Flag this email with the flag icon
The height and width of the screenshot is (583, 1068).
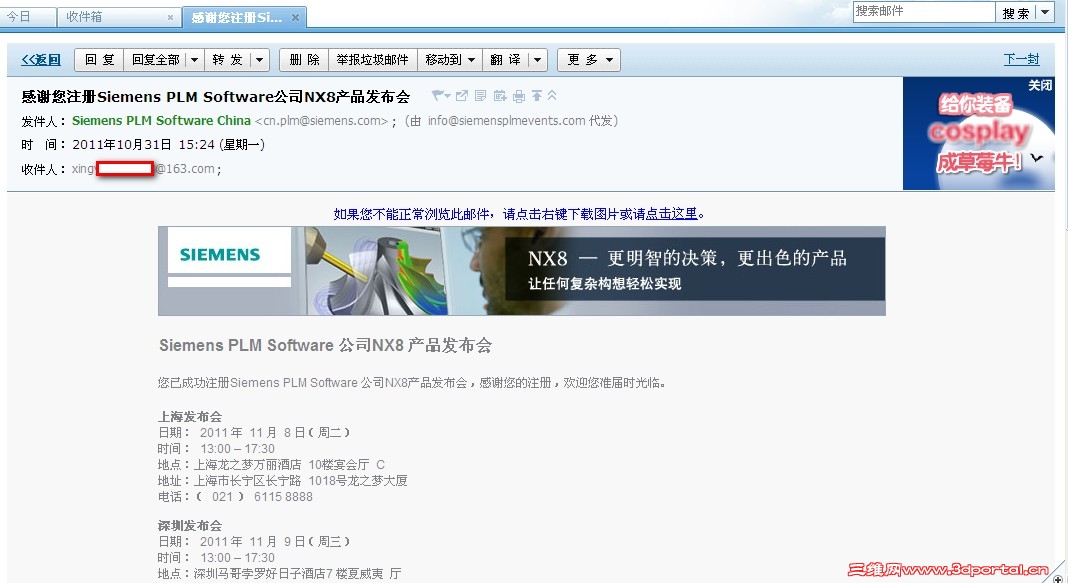(440, 96)
